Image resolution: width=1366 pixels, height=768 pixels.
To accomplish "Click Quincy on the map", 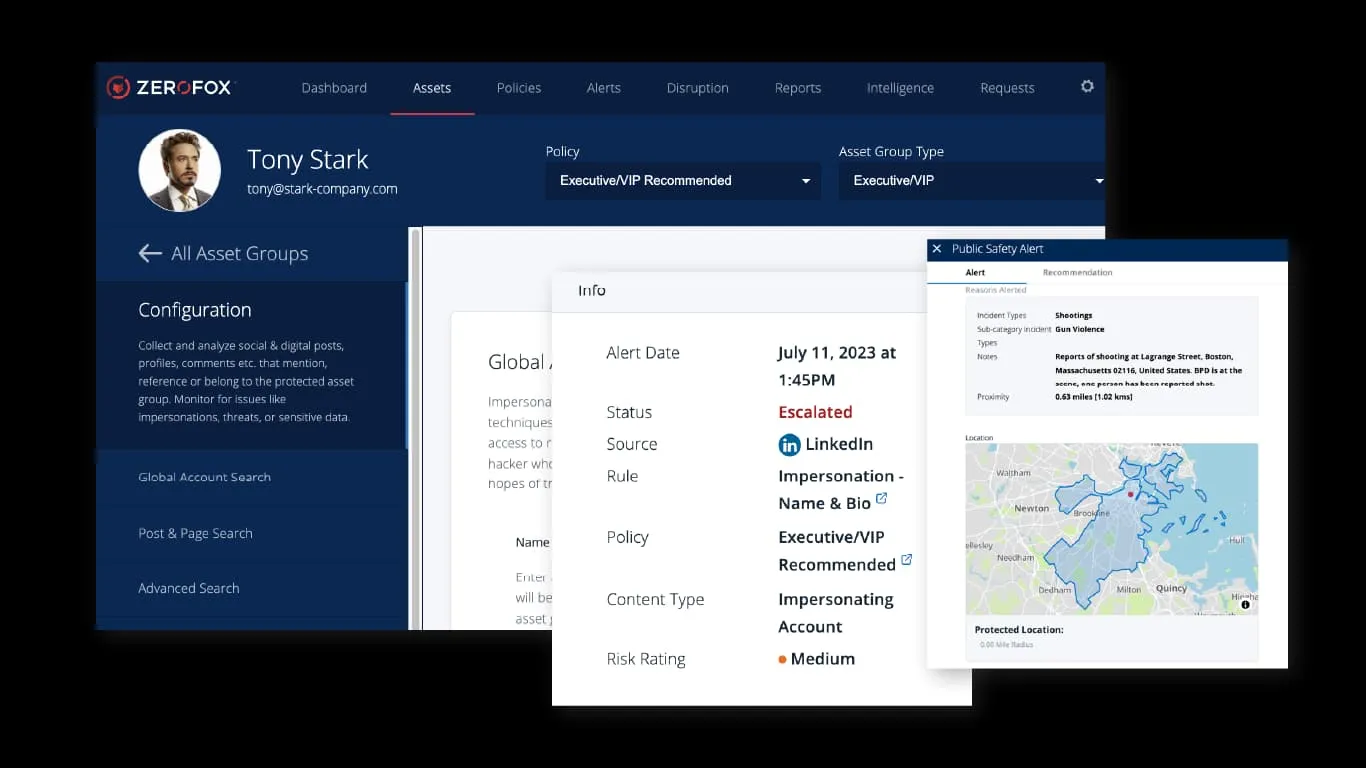I will 1171,589.
